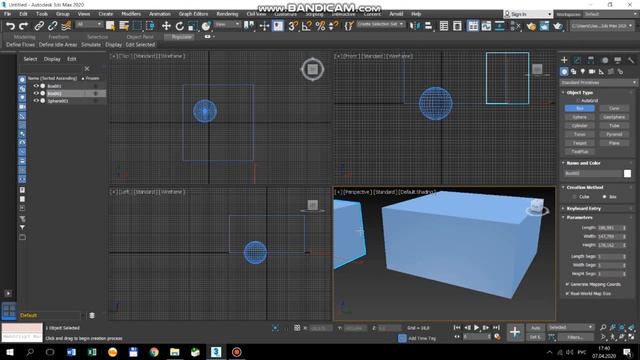Screen dimensions: 640x360
Task: Open the Standard Primitives dropdown
Action: [x=598, y=82]
